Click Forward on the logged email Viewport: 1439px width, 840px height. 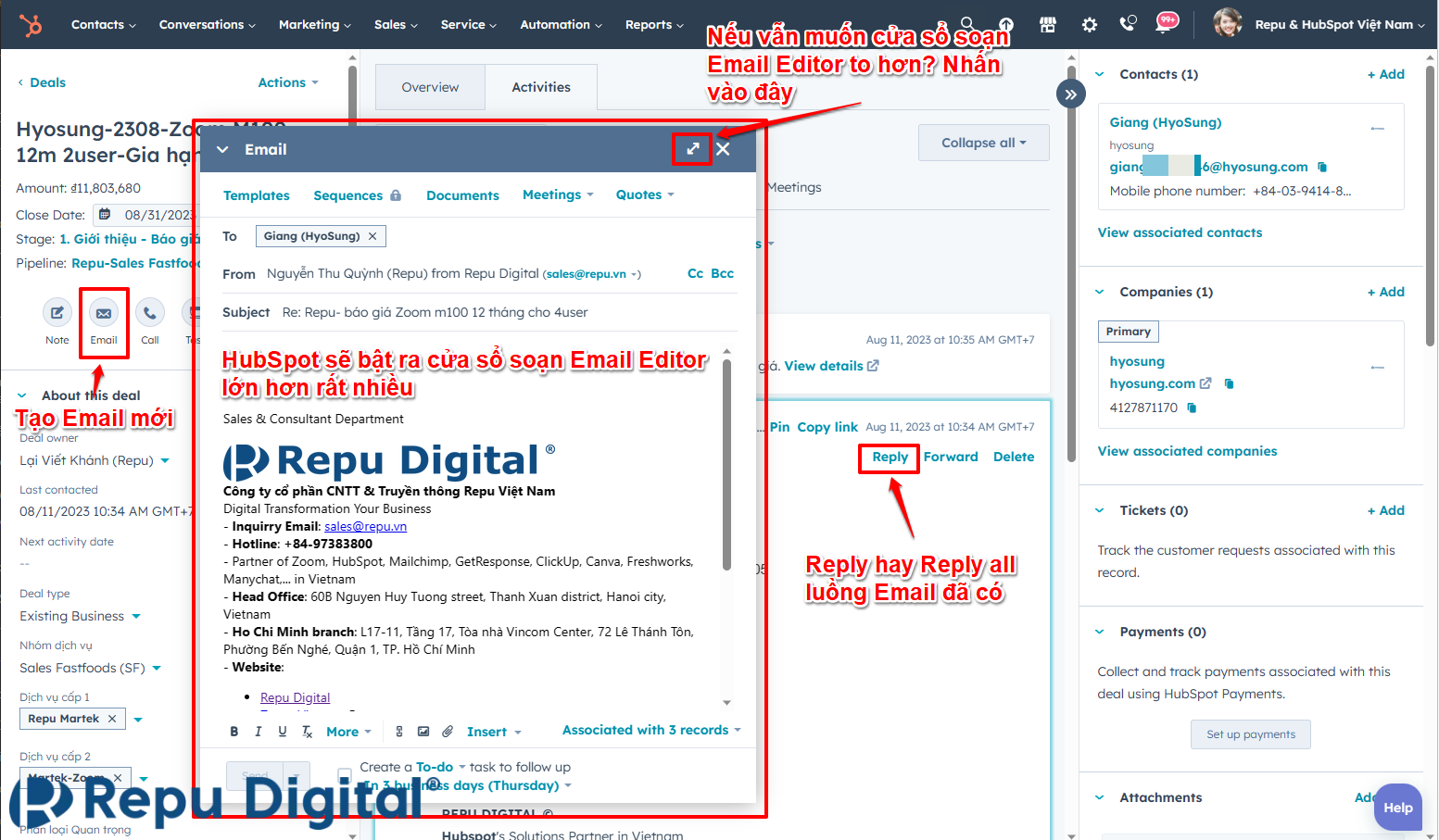pos(951,457)
